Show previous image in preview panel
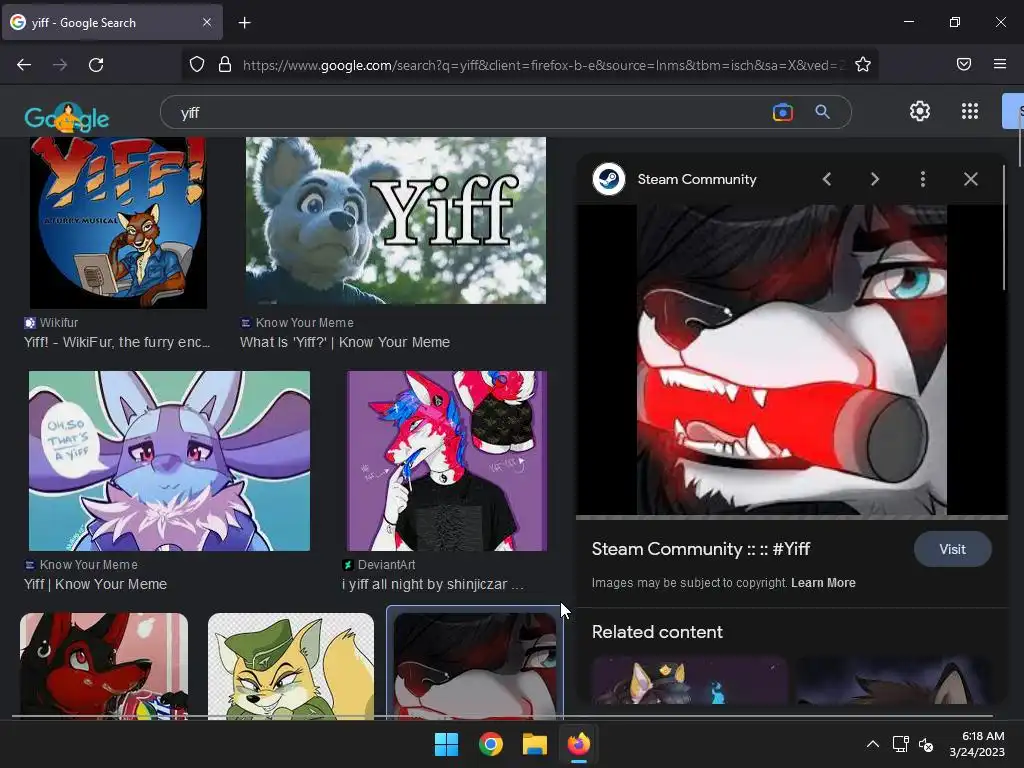 827,179
